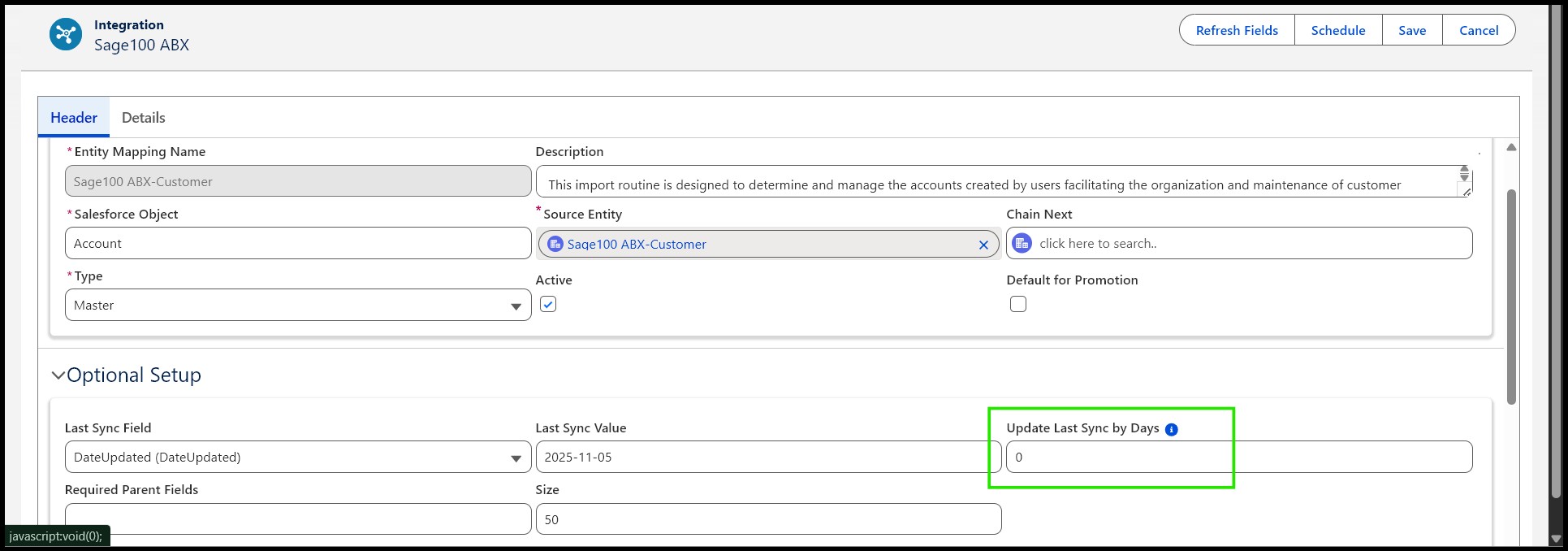1568x551 pixels.
Task: Click the Integration app icon in header
Action: click(66, 34)
